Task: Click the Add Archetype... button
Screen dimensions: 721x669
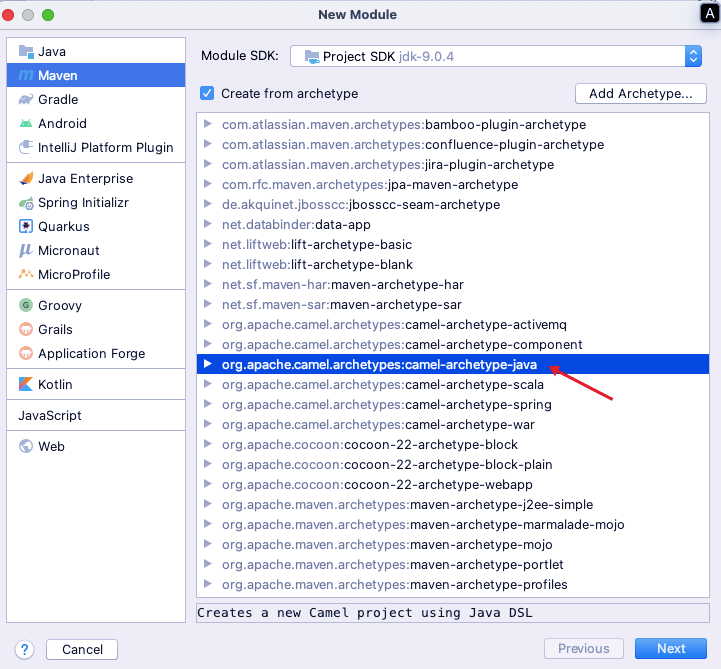Action: (x=641, y=93)
